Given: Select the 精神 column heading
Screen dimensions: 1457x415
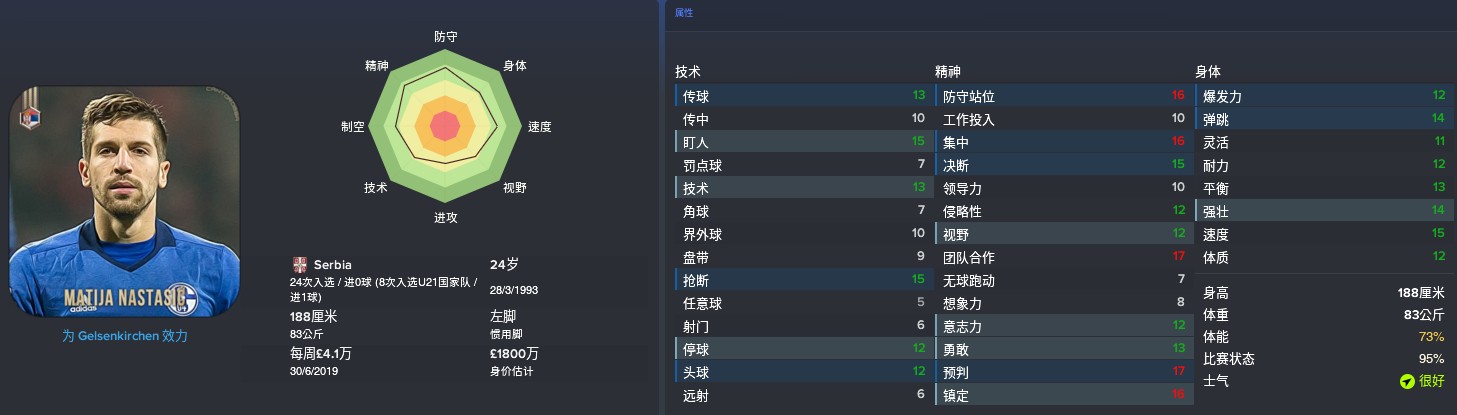Looking at the screenshot, I should (x=948, y=72).
